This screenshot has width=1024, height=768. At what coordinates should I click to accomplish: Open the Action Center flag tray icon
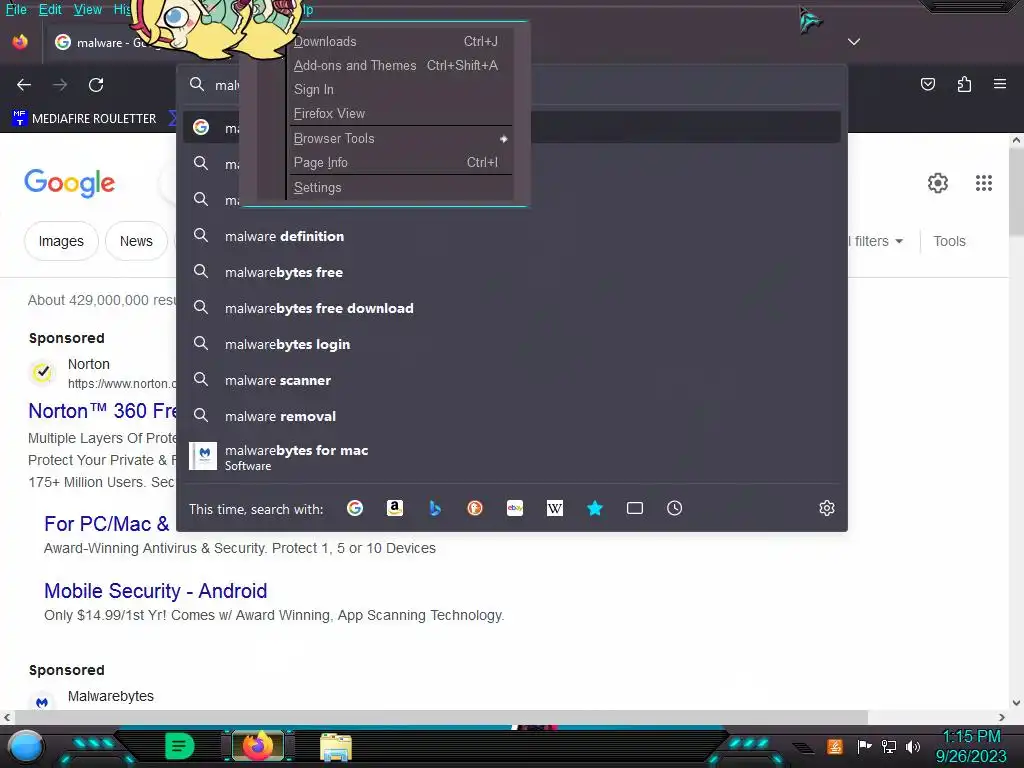pos(864,746)
